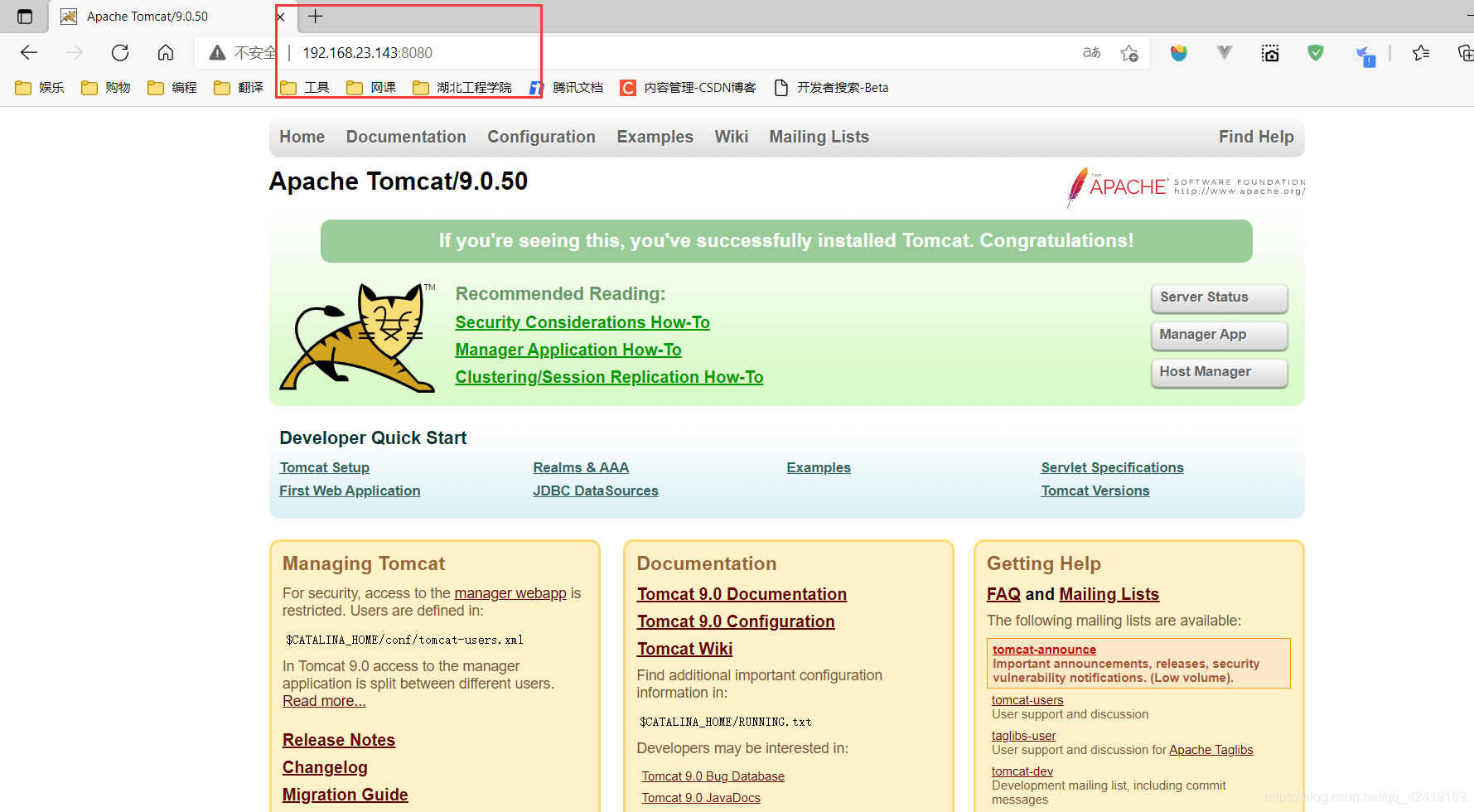The image size is (1474, 812).
Task: Click the Tomcat cat mascot image
Action: tap(358, 337)
